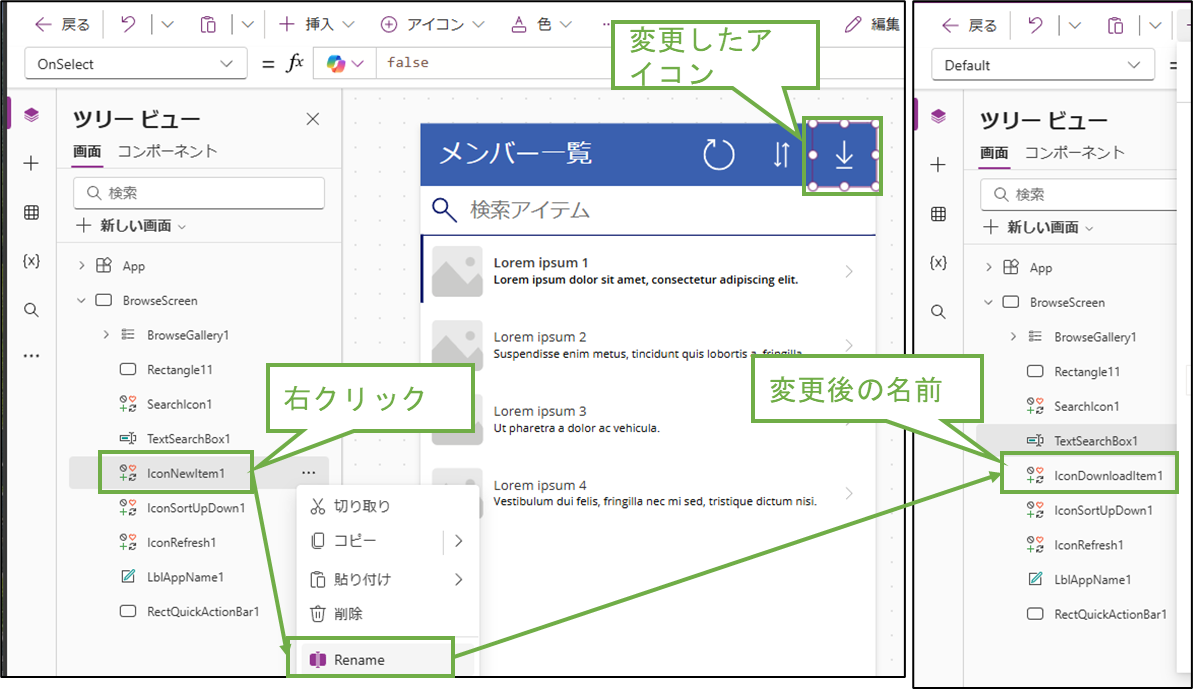The width and height of the screenshot is (1193, 689).
Task: Expand BrowseGallery1 in left tree
Action: click(106, 335)
